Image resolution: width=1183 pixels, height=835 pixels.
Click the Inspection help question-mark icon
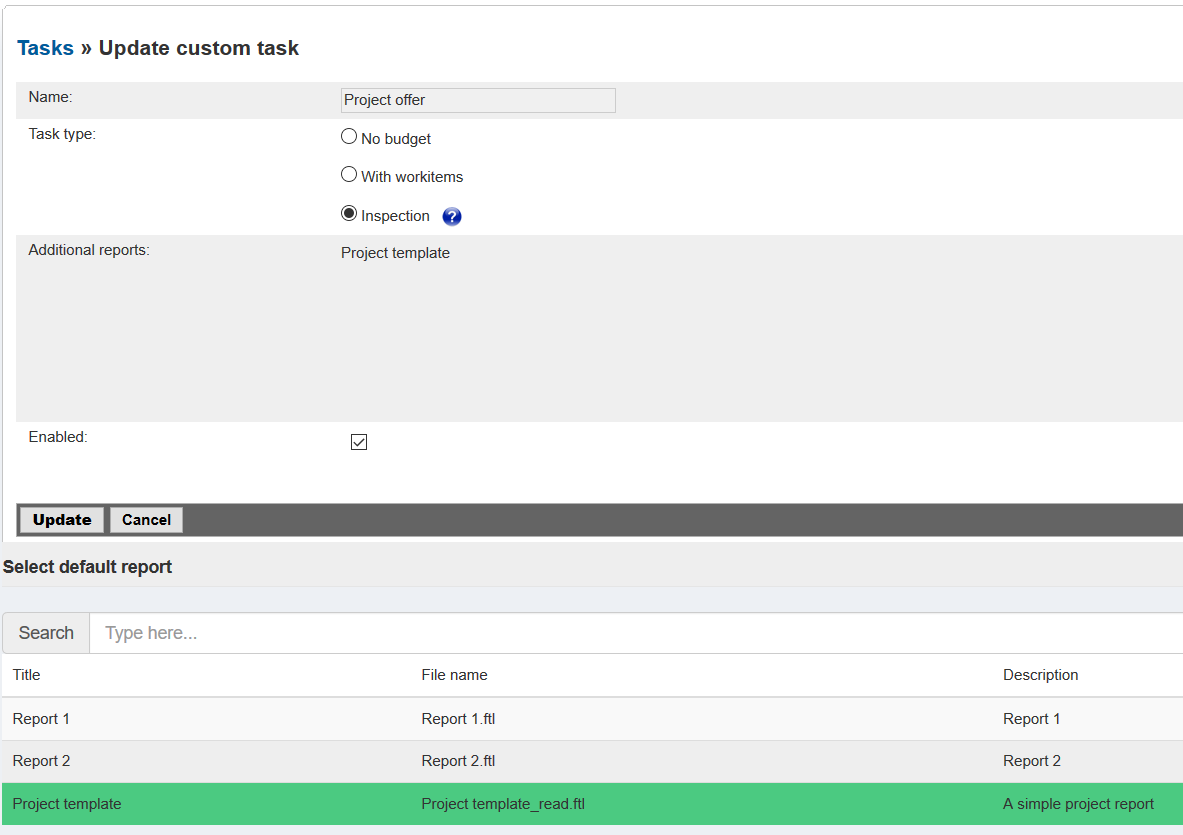coord(452,217)
